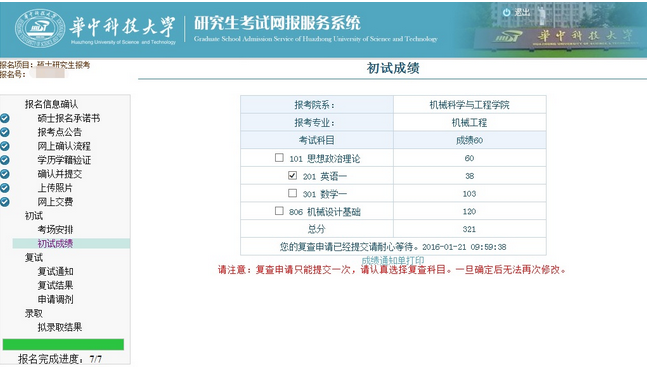The width and height of the screenshot is (647, 367).
Task: Click the 总分 label cell
Action: (x=317, y=229)
